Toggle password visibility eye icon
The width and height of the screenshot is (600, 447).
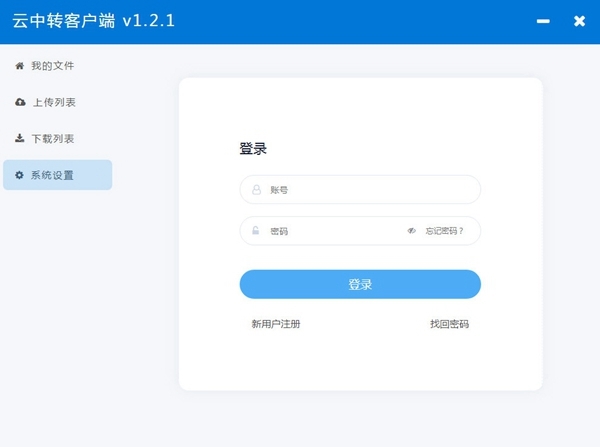coord(411,231)
